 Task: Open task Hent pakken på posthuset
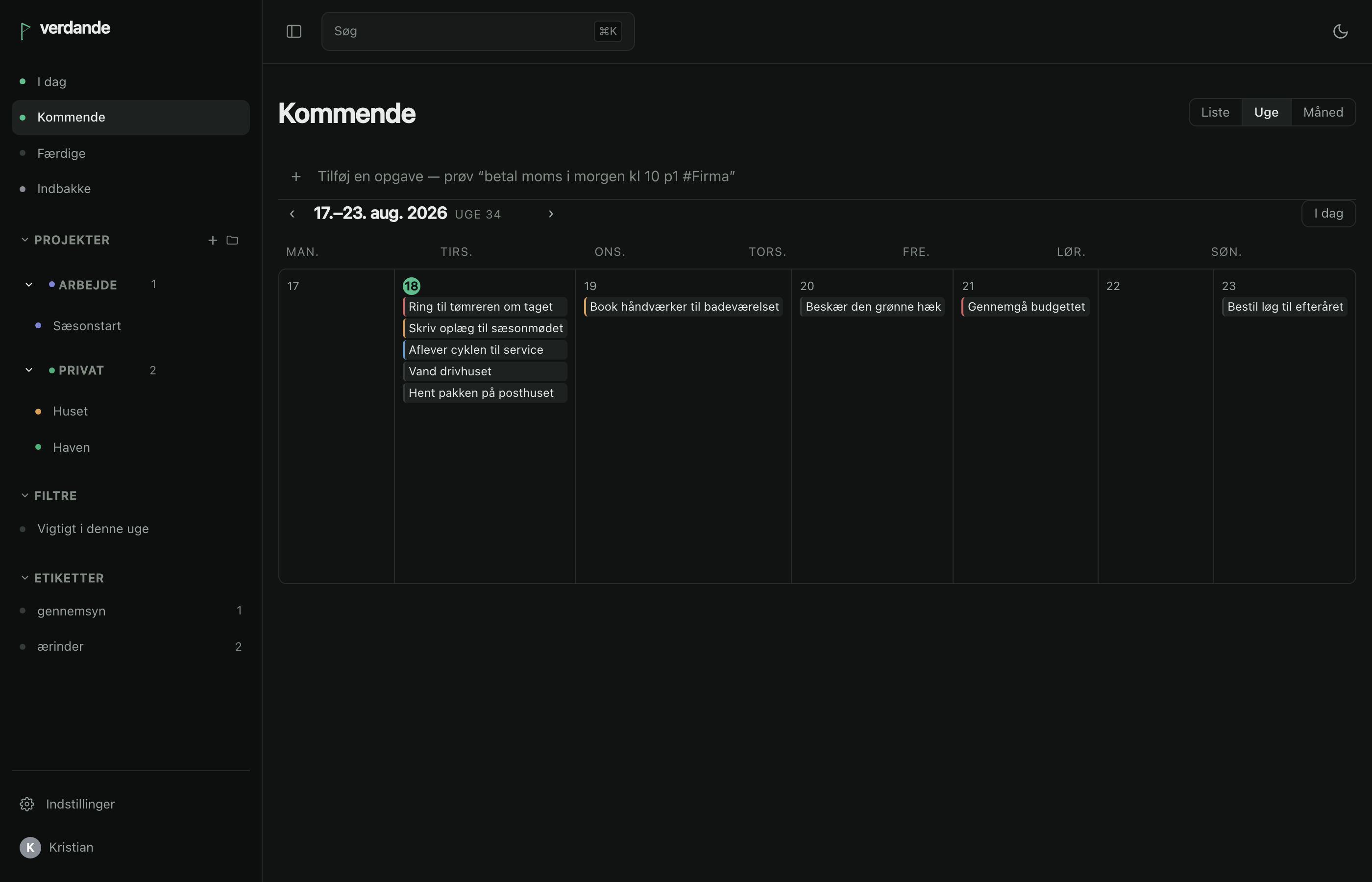click(x=485, y=393)
